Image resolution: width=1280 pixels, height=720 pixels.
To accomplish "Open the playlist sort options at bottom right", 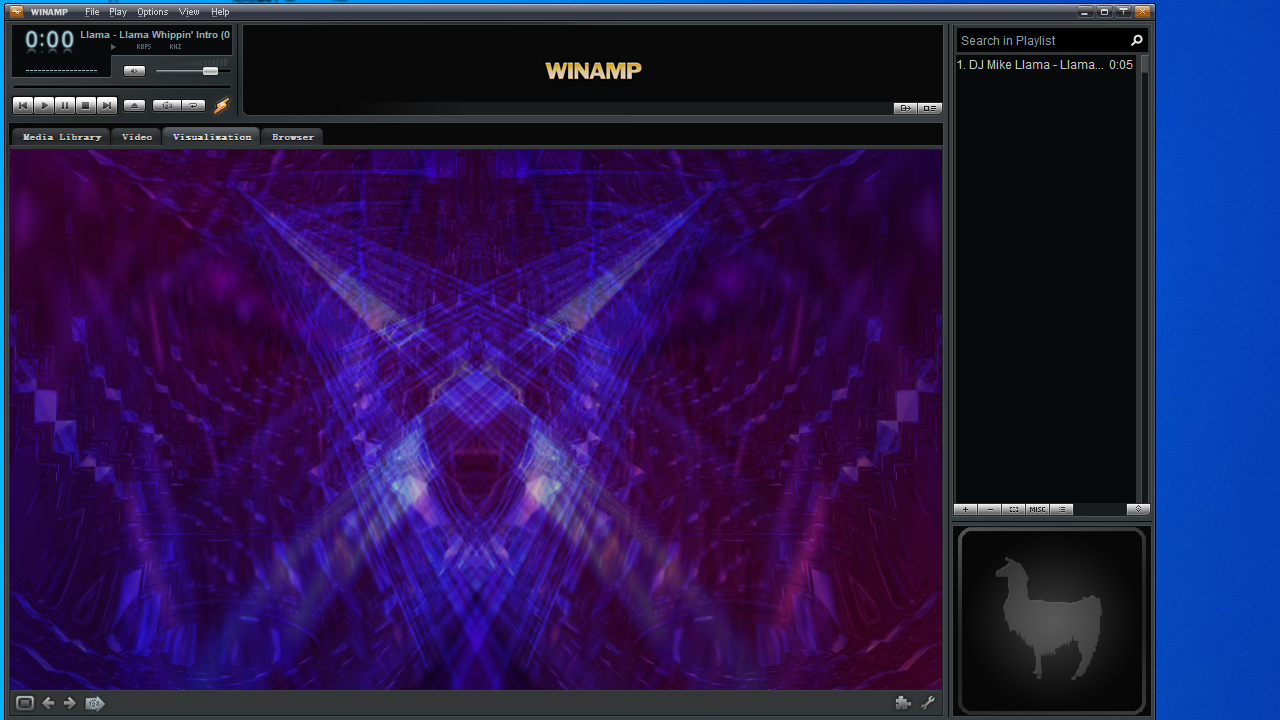I will click(1138, 509).
